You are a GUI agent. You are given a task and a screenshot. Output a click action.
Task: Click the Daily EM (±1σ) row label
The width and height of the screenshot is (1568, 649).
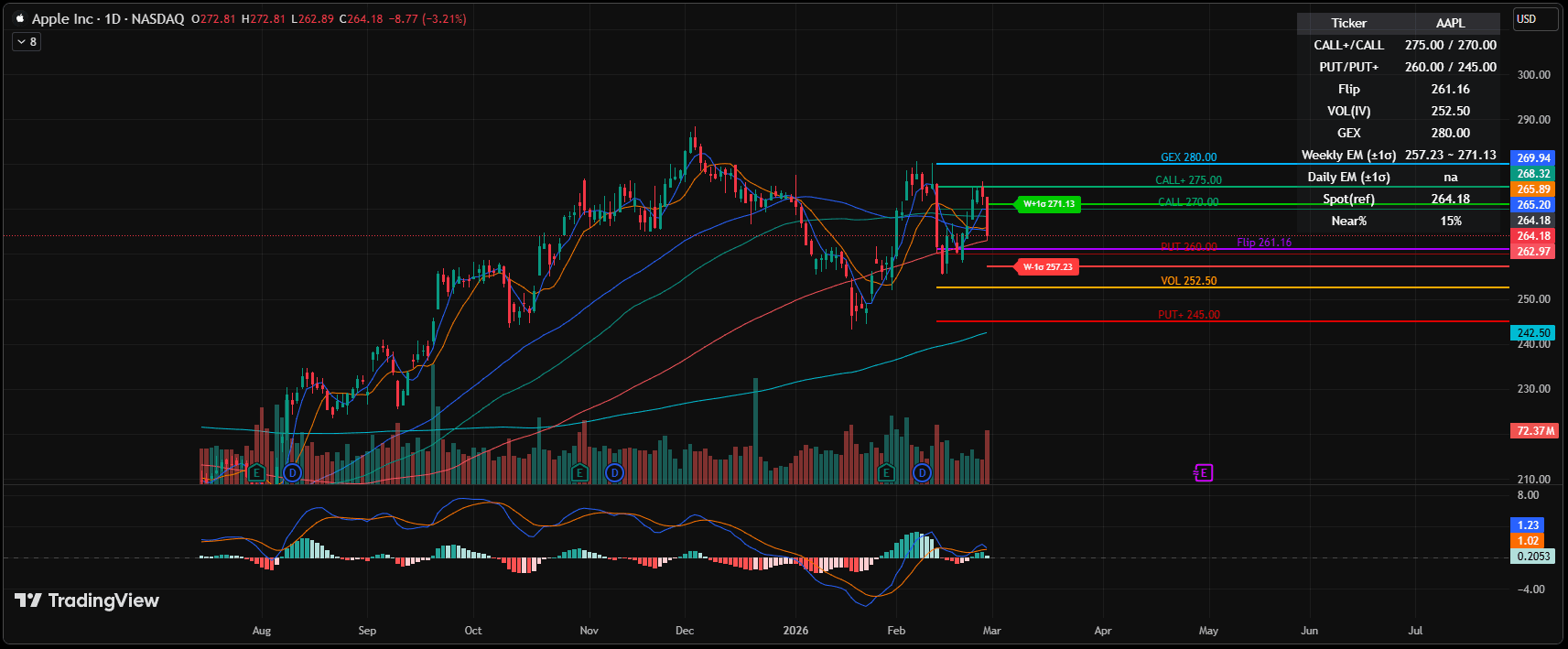pos(1348,177)
